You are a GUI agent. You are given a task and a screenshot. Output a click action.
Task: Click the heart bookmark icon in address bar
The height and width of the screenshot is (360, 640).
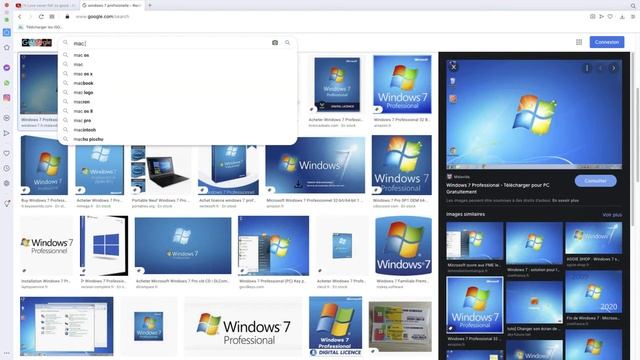pyautogui.click(x=610, y=17)
